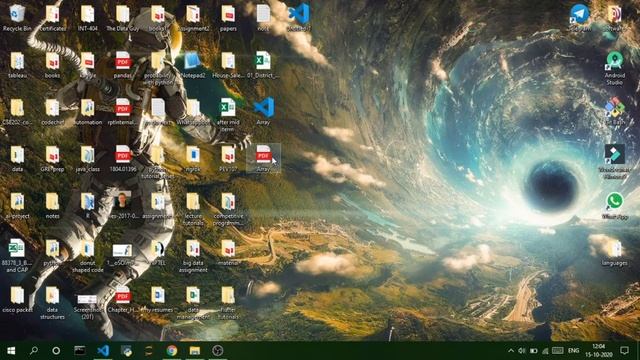This screenshot has width=640, height=360.
Task: Select the codechef folder icon
Action: (x=52, y=112)
